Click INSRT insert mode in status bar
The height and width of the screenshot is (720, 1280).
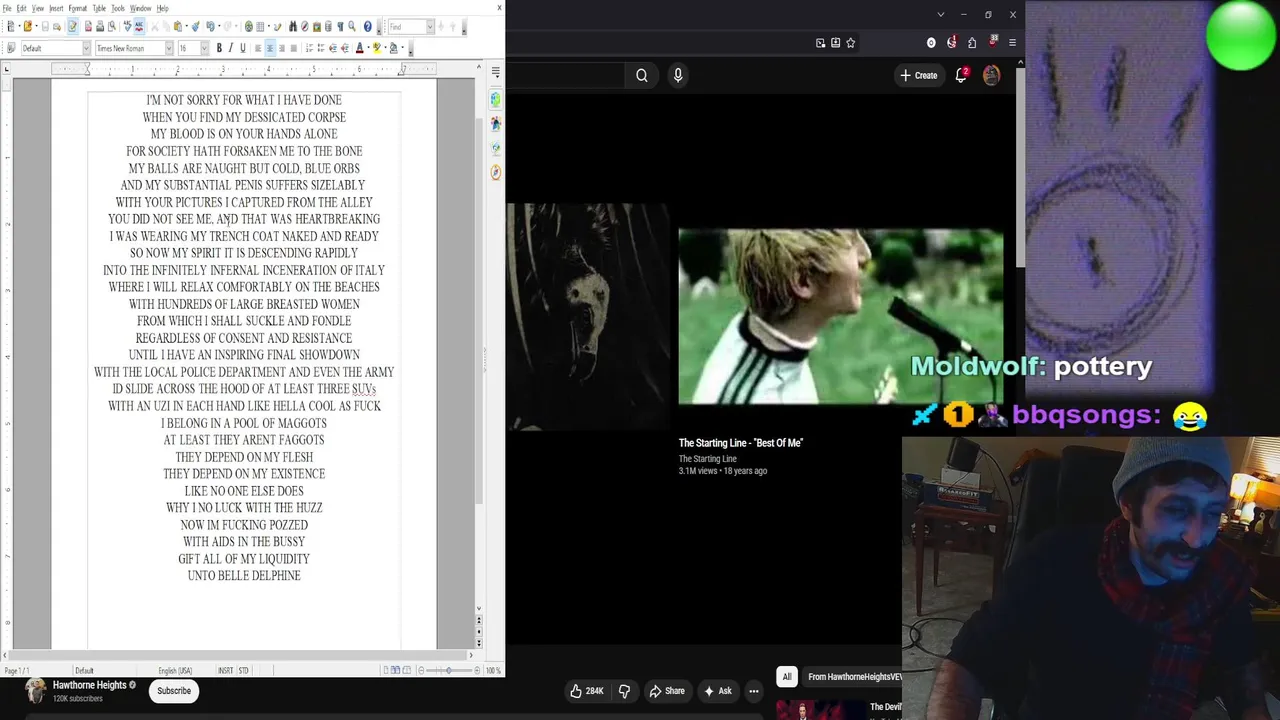[x=225, y=670]
